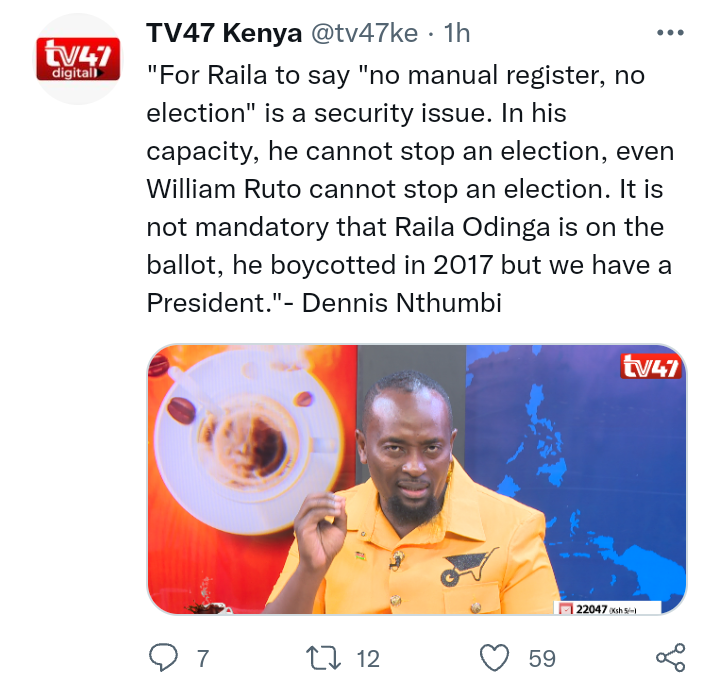Screen dimensions: 720x674
Task: Click the words William Ruto in tweet
Action: (224, 189)
